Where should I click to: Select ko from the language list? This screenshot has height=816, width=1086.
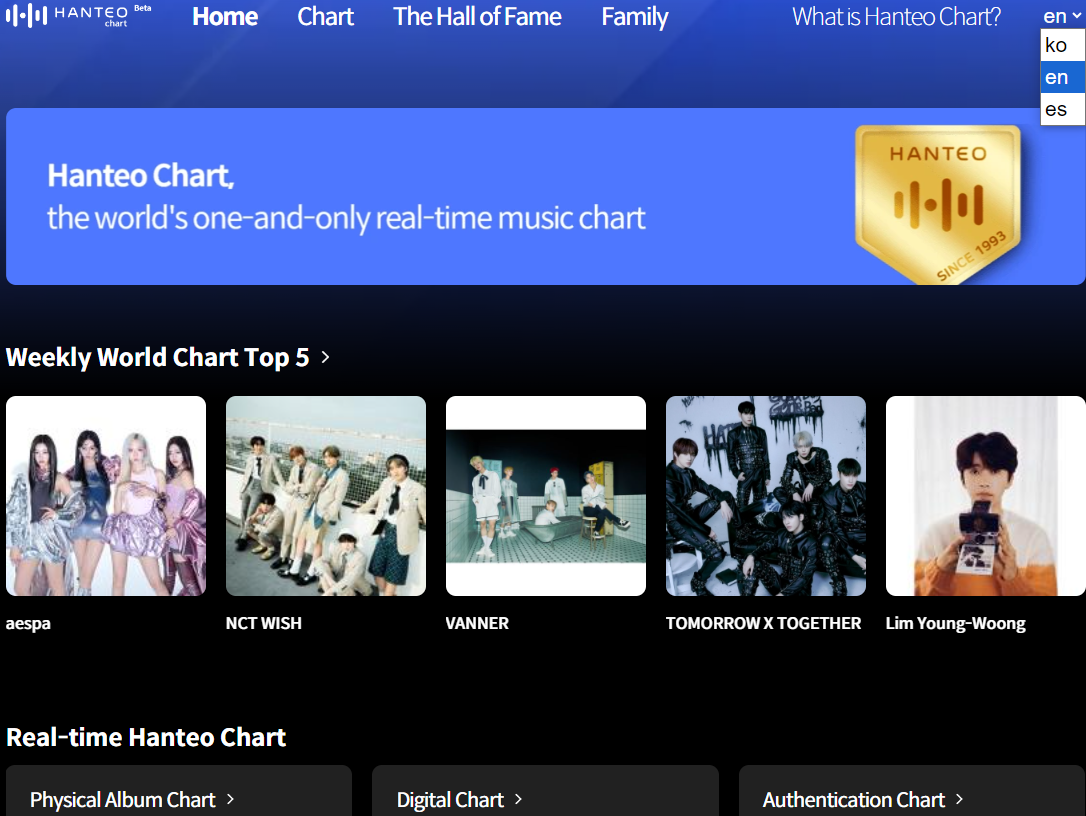click(x=1056, y=45)
